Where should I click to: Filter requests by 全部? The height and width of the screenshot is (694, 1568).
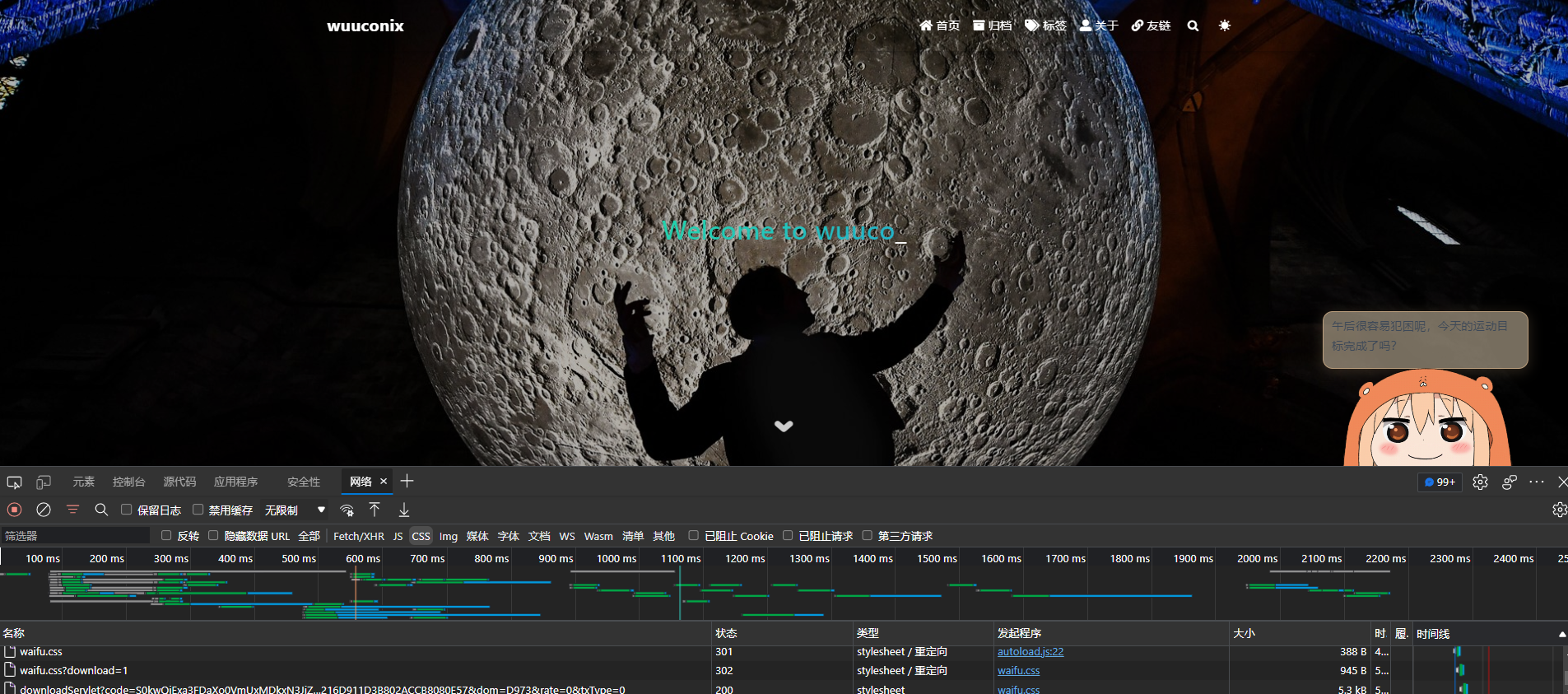[x=309, y=536]
